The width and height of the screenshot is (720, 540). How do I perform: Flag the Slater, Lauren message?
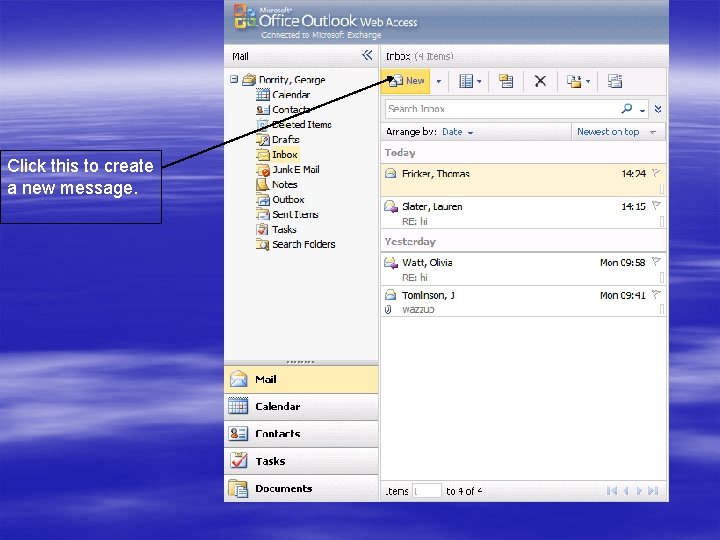tap(656, 206)
